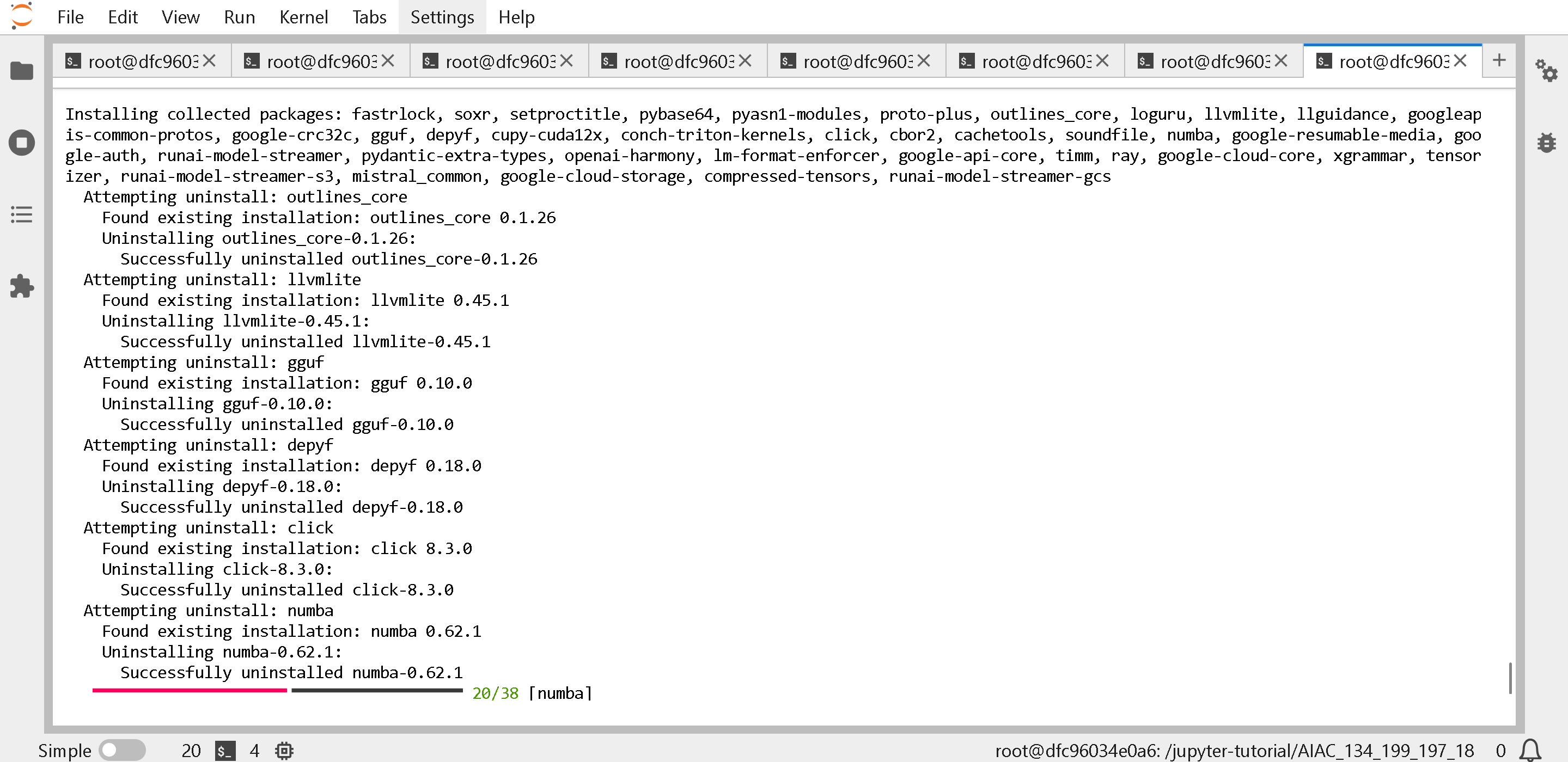Show the Table of Contents sidebar icon
This screenshot has width=1568, height=762.
[22, 214]
